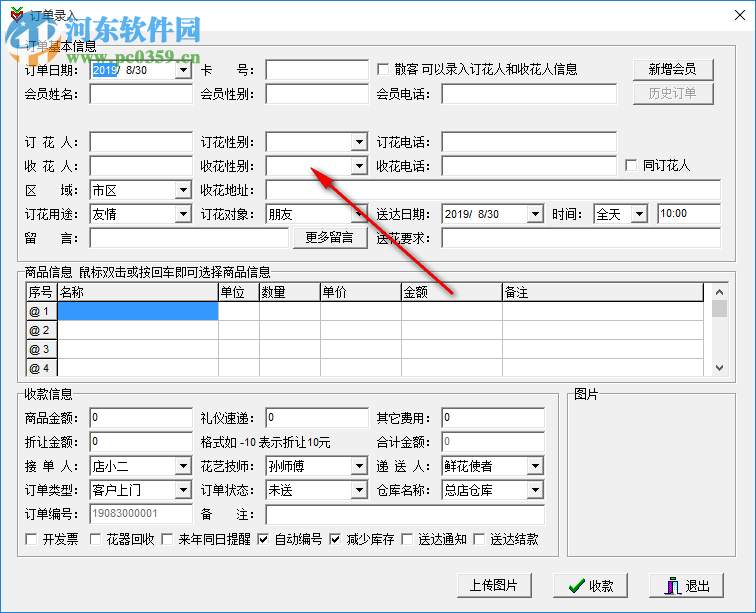Click the 商品金额 input field
This screenshot has height=613, width=756.
pos(141,418)
